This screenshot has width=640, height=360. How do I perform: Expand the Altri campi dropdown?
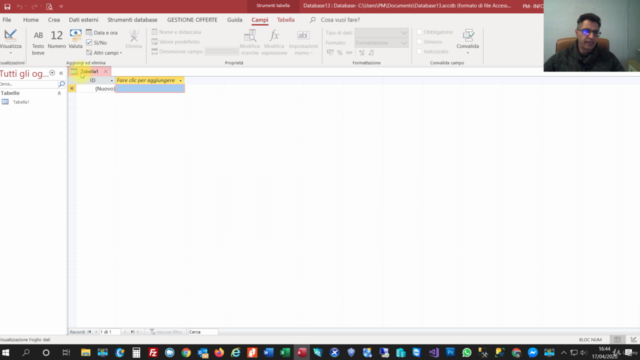coord(104,53)
